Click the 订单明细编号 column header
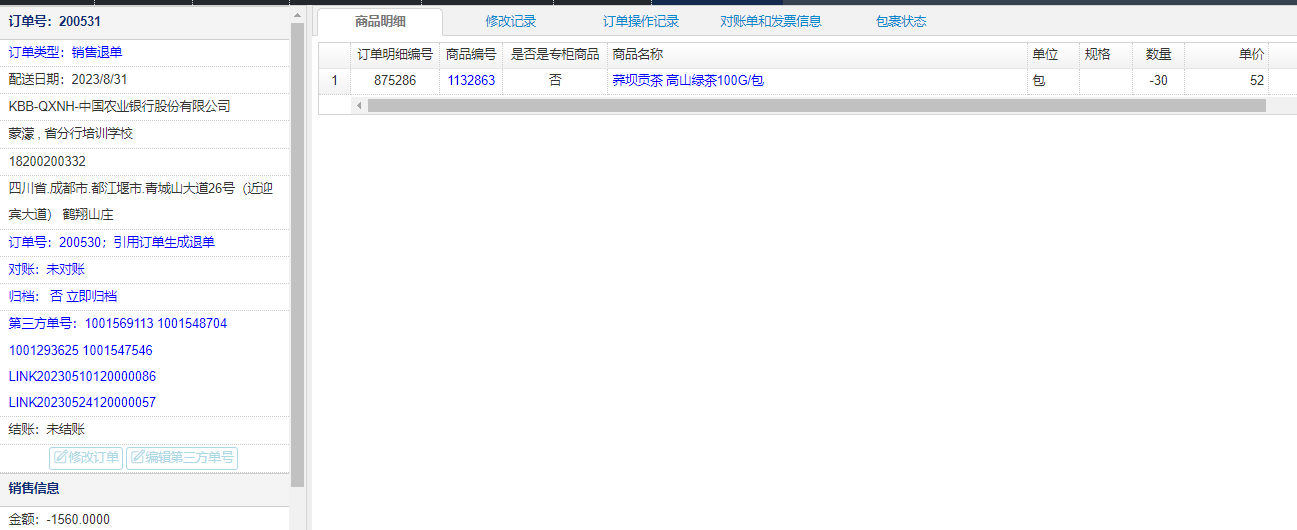This screenshot has height=530, width=1297. (x=395, y=55)
